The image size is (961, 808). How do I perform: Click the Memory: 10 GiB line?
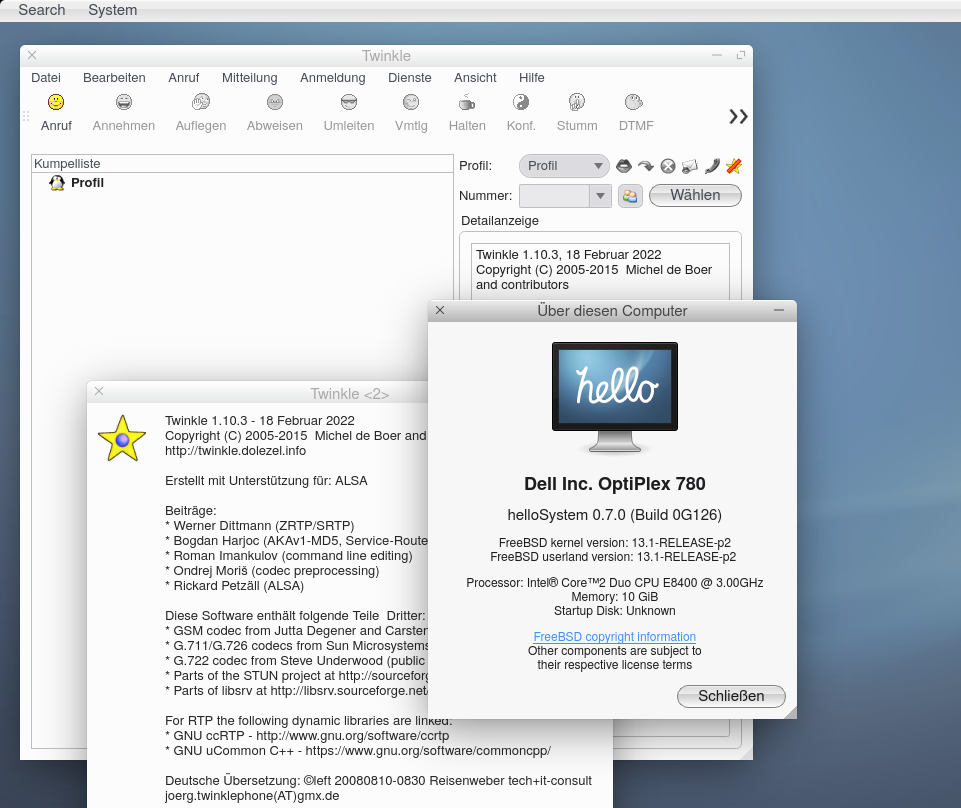point(615,596)
